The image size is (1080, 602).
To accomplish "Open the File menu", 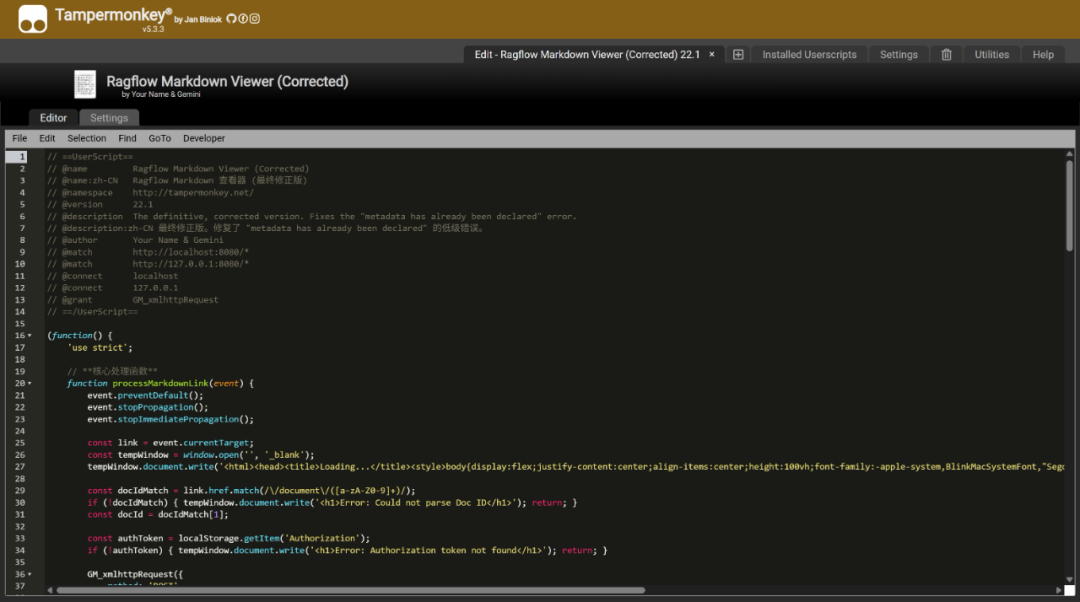I will pos(20,138).
